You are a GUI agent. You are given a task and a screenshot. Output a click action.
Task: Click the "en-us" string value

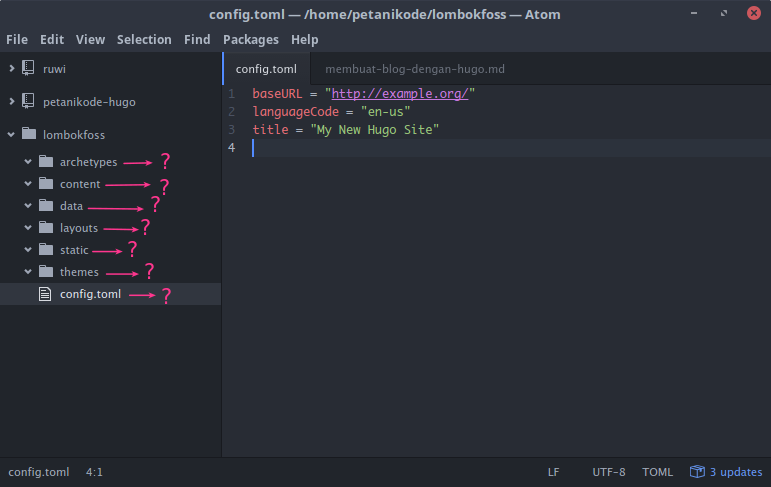click(x=385, y=112)
